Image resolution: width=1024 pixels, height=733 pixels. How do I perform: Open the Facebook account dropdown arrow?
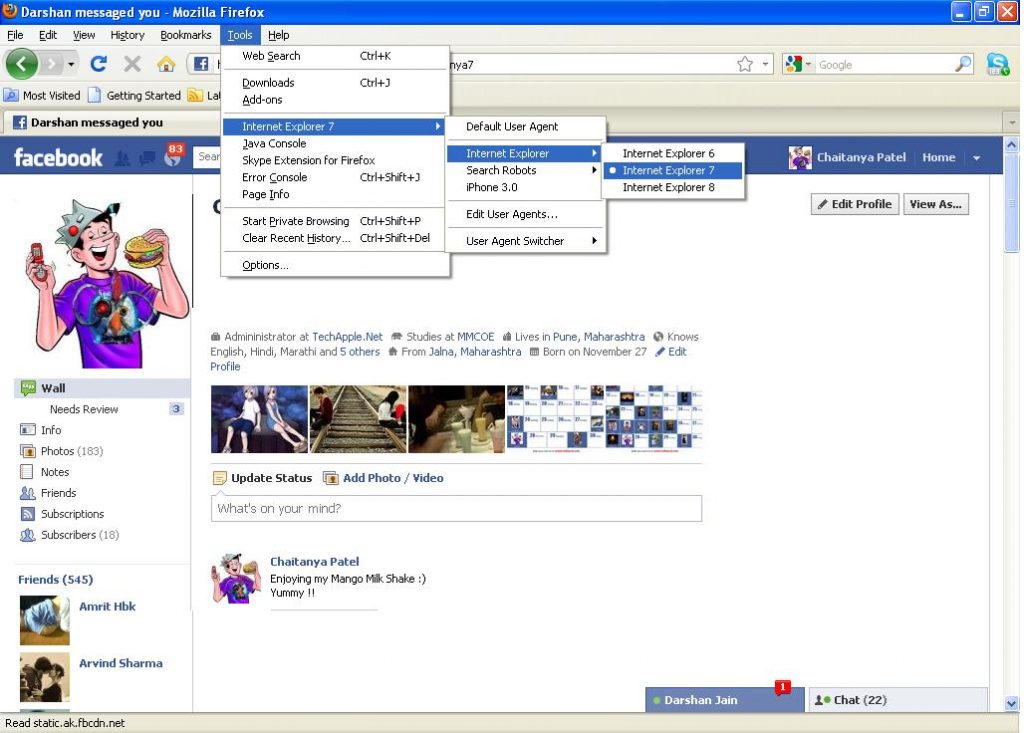point(976,157)
